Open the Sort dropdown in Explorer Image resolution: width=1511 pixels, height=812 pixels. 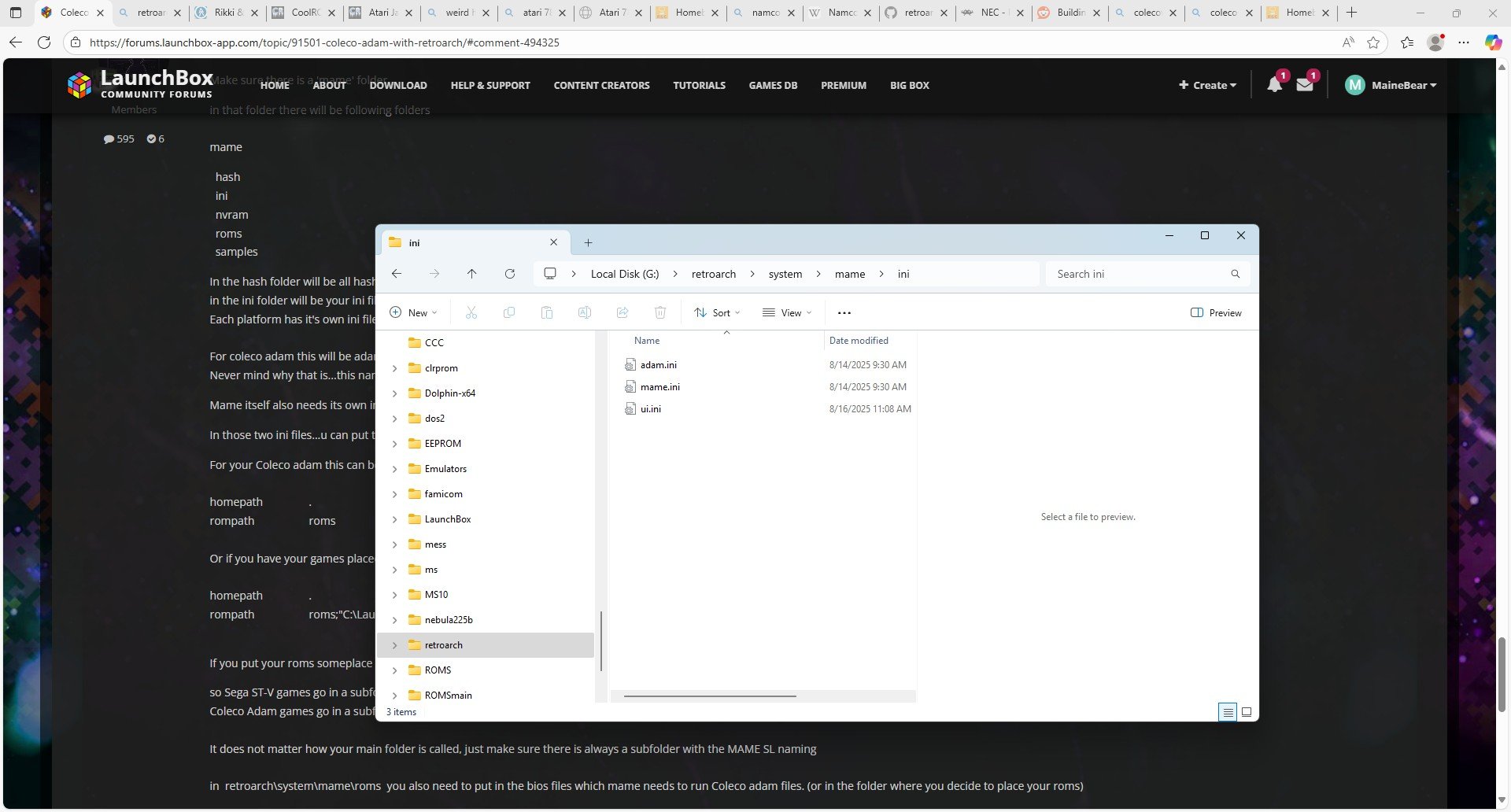pos(717,312)
